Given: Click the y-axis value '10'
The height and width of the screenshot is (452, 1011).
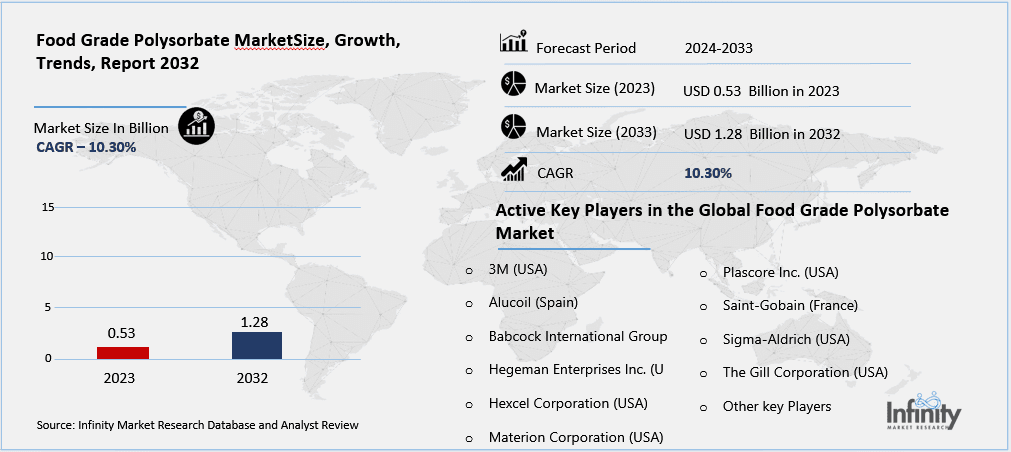Looking at the screenshot, I should [x=48, y=257].
